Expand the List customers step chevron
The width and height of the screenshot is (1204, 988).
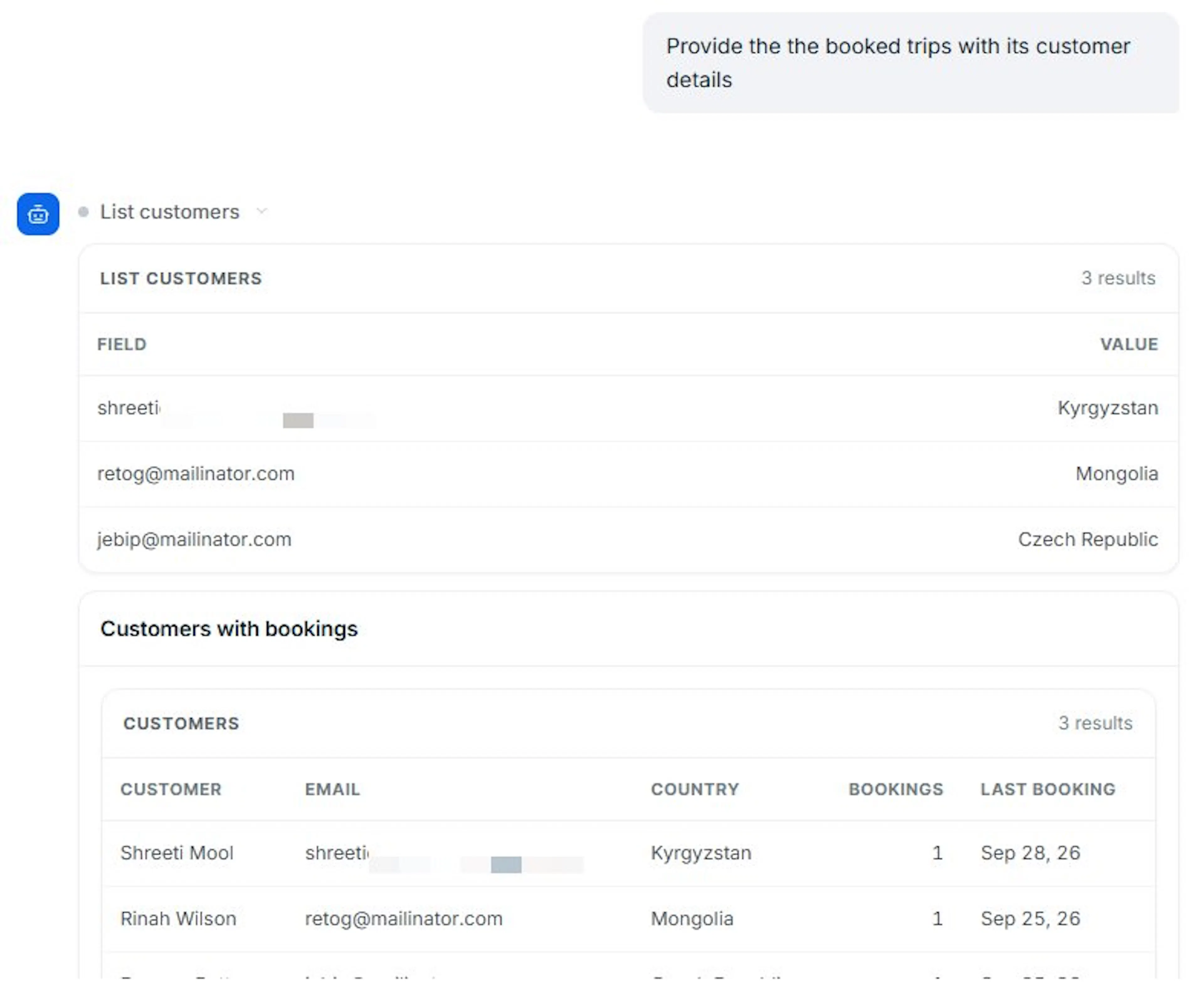(261, 212)
